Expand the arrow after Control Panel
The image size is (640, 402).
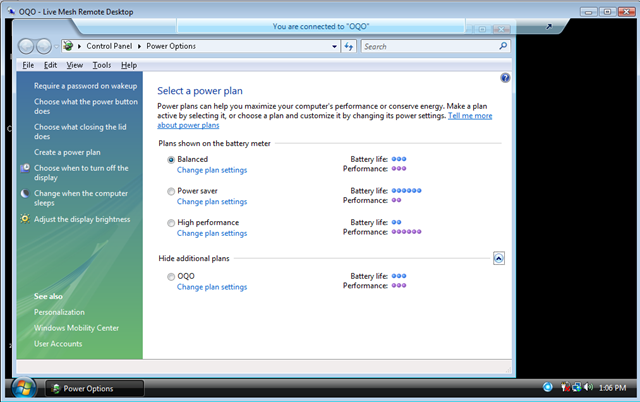139,46
